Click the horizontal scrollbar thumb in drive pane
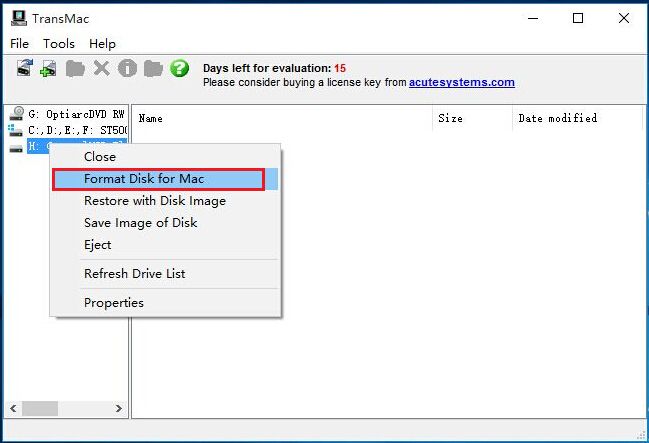The image size is (649, 443). tap(40, 409)
